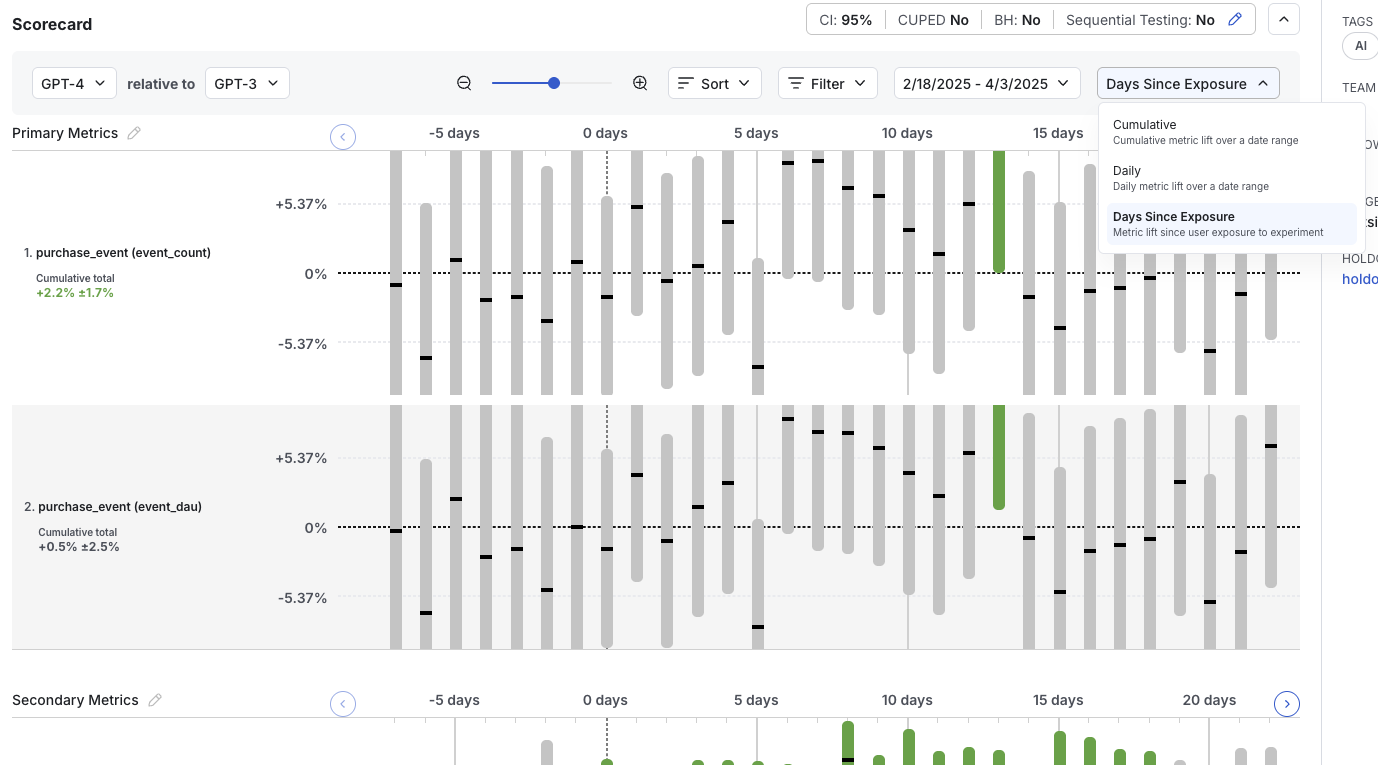The width and height of the screenshot is (1378, 765).
Task: Open the holdout link in the sidebar
Action: click(x=1359, y=279)
